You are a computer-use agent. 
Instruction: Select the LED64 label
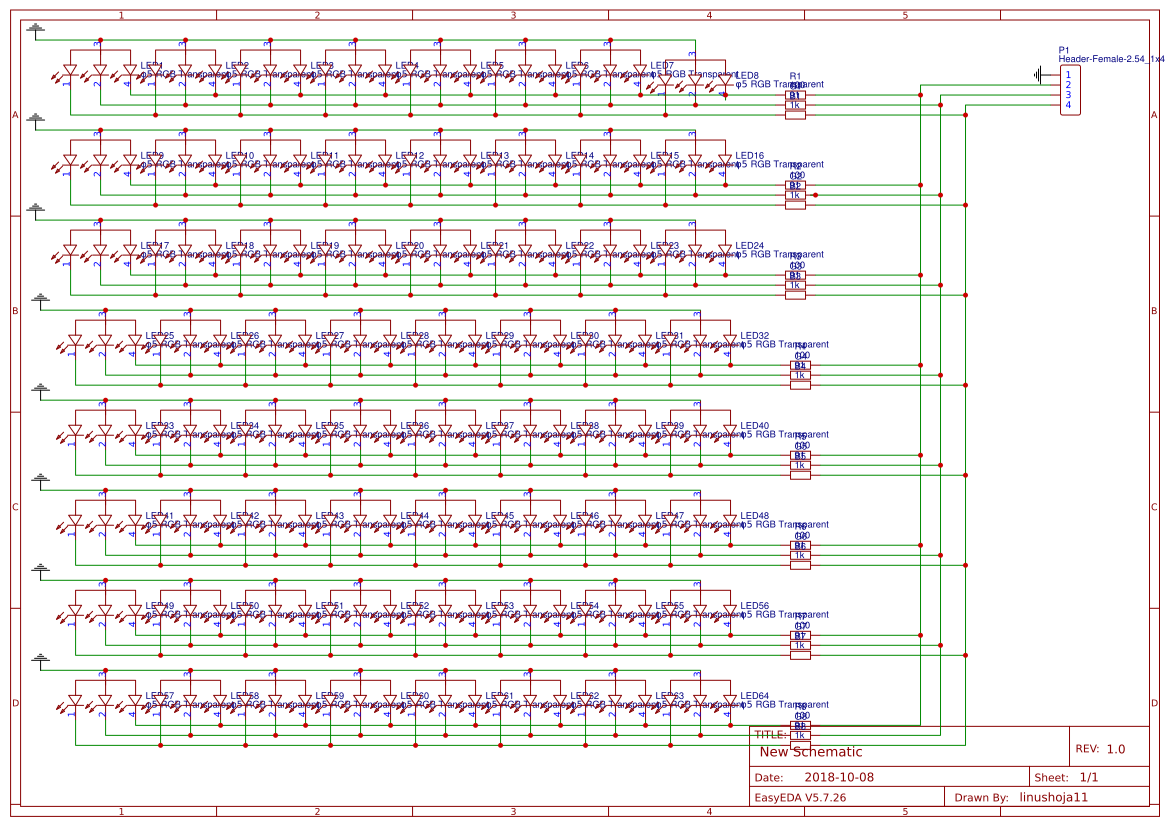point(754,696)
